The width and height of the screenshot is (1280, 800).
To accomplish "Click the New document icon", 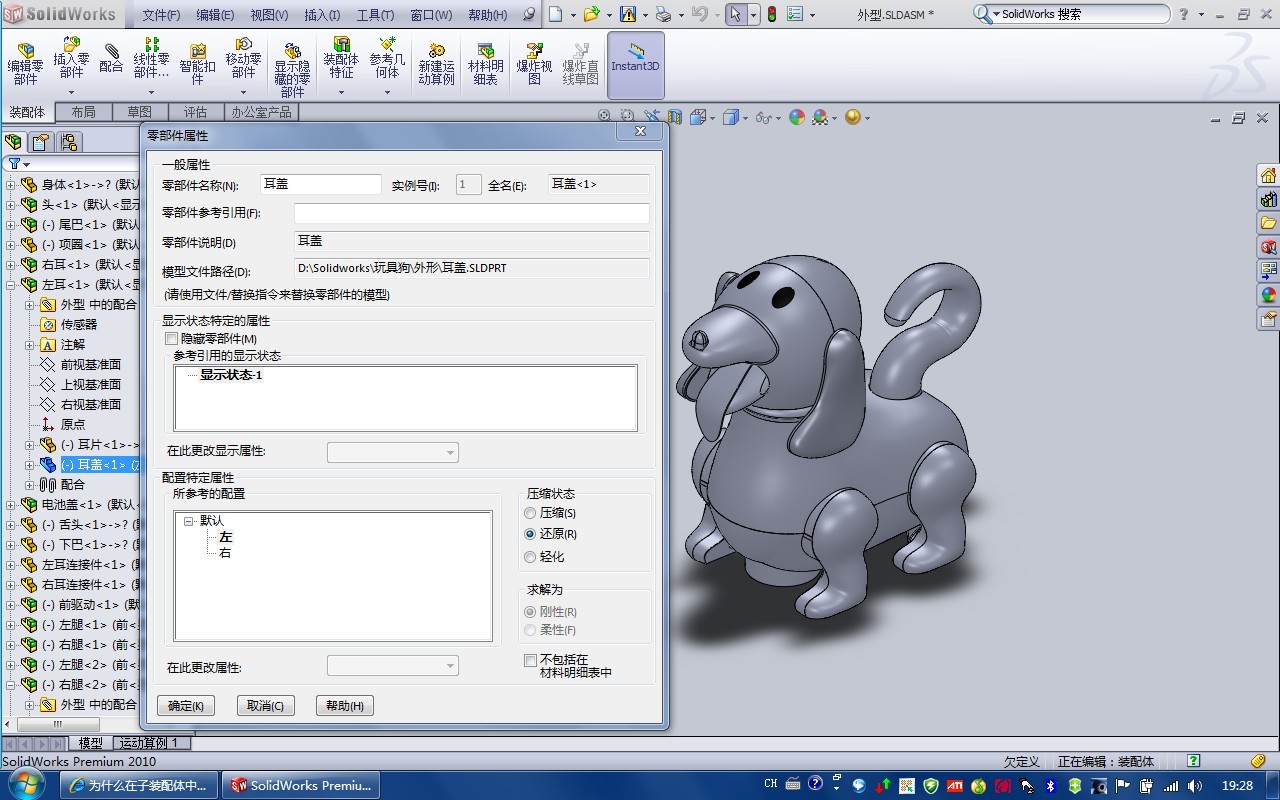I will [x=556, y=14].
